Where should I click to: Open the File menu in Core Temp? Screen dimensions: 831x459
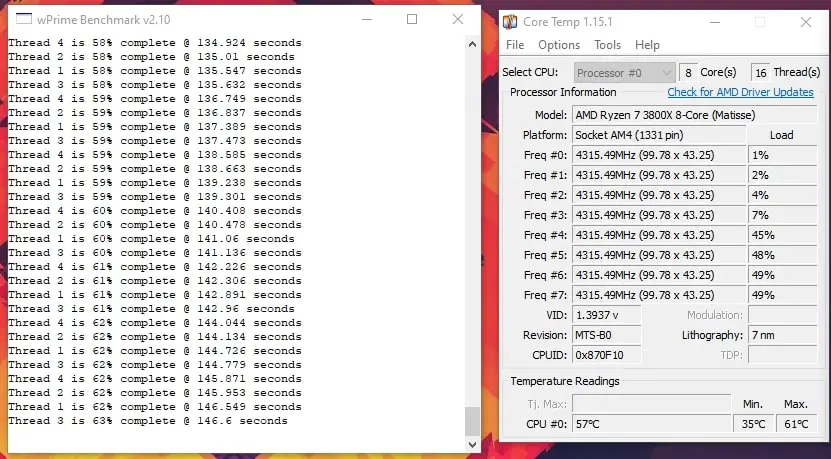click(515, 45)
